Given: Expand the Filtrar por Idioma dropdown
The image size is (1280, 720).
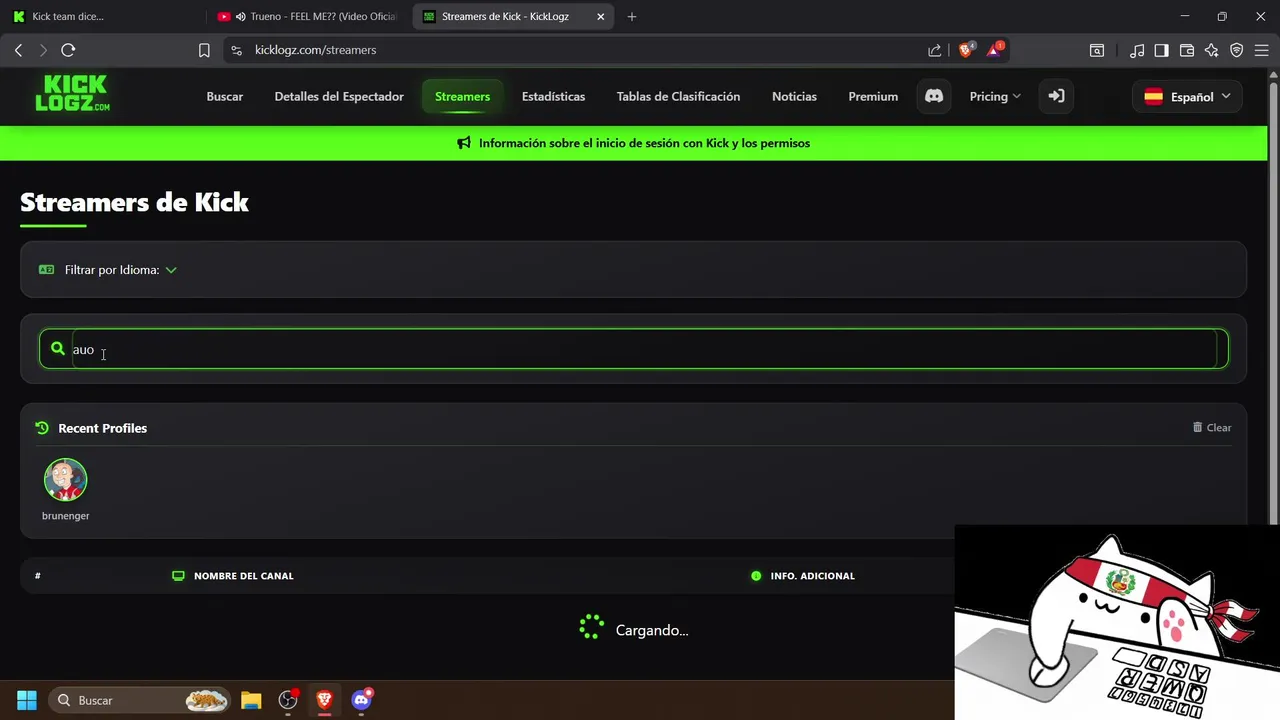Looking at the screenshot, I should click(x=120, y=270).
